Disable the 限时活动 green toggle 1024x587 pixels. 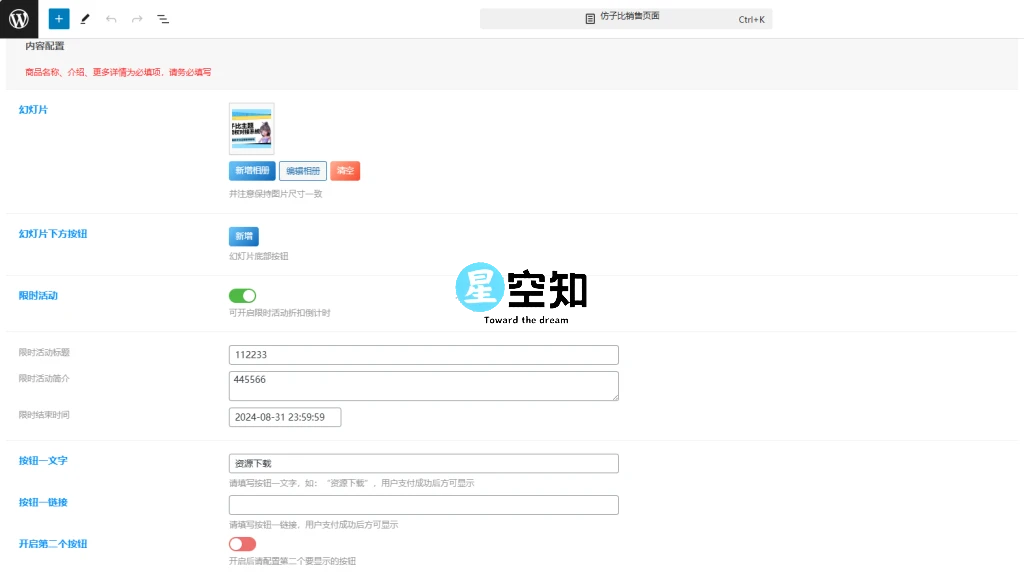pyautogui.click(x=241, y=295)
